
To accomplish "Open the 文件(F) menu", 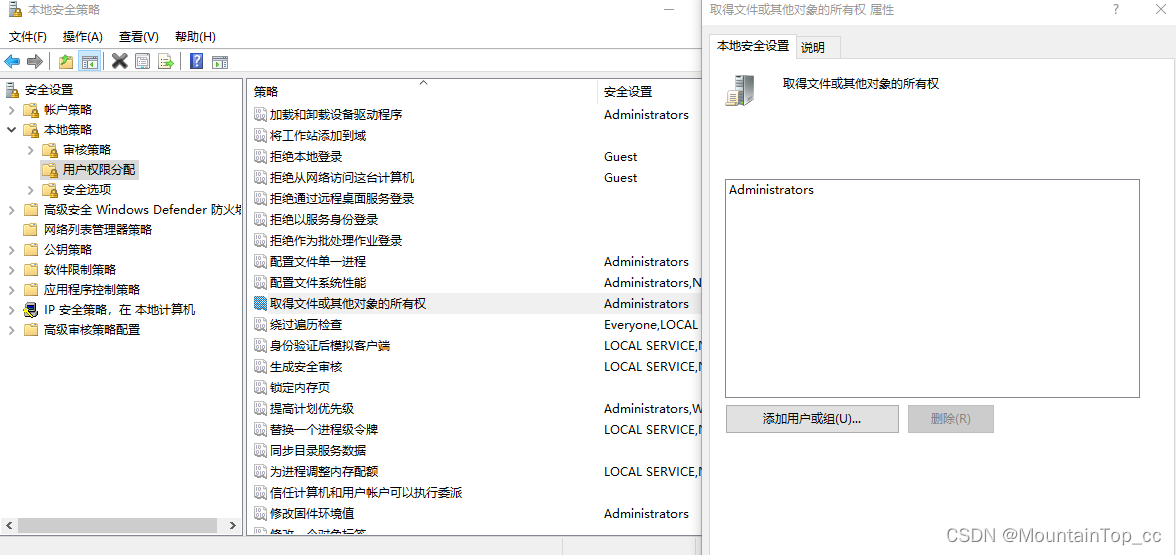I will click(x=28, y=37).
